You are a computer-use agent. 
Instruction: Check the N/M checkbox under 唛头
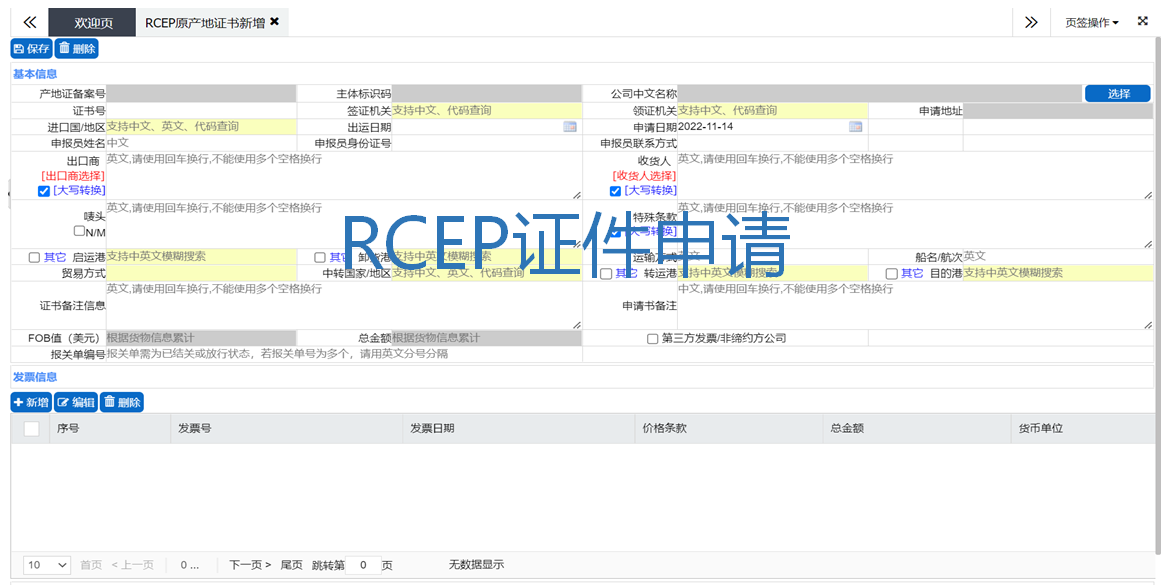(79, 231)
